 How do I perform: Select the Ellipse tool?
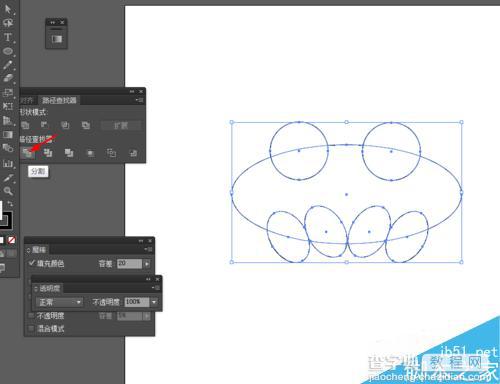click(8, 51)
